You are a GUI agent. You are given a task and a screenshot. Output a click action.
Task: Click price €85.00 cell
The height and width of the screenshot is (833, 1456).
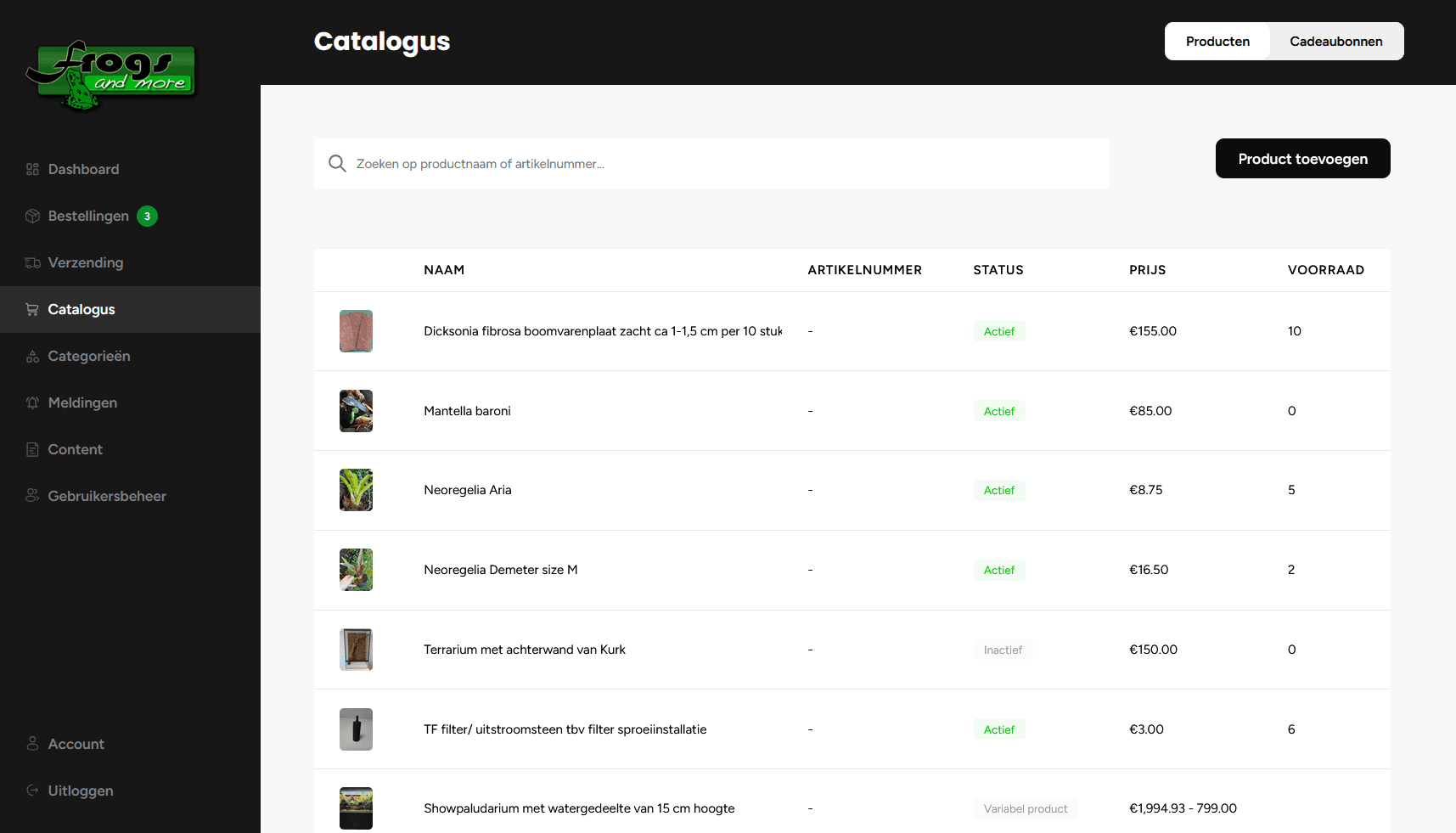click(x=1150, y=411)
